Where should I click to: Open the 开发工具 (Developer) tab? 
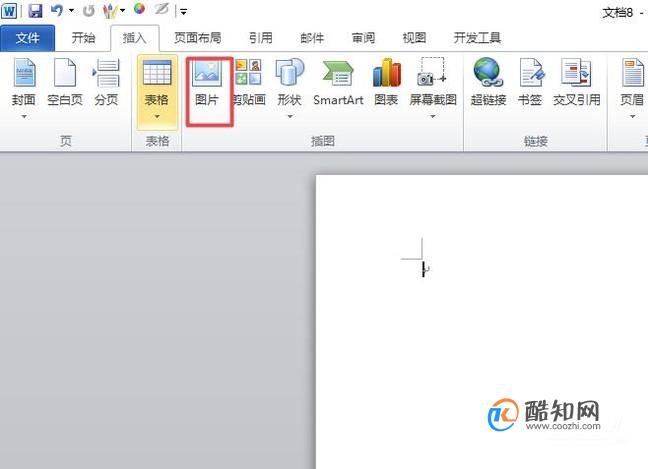pyautogui.click(x=477, y=38)
